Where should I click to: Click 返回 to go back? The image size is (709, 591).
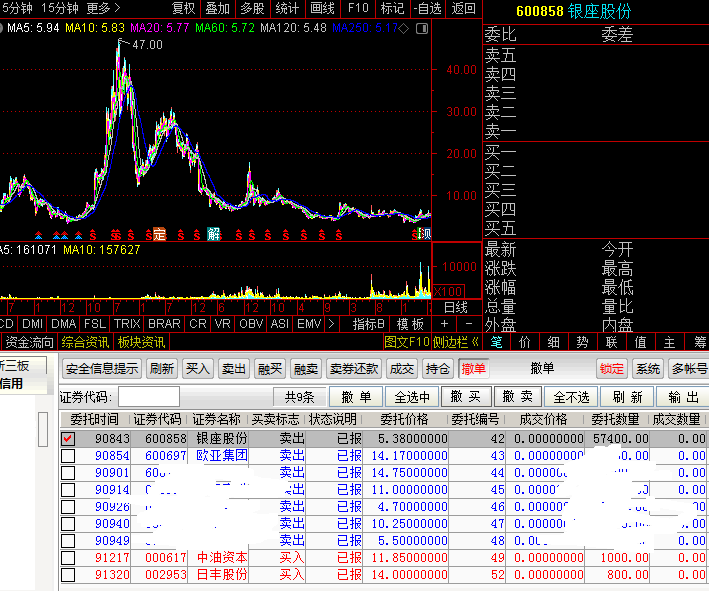(463, 8)
